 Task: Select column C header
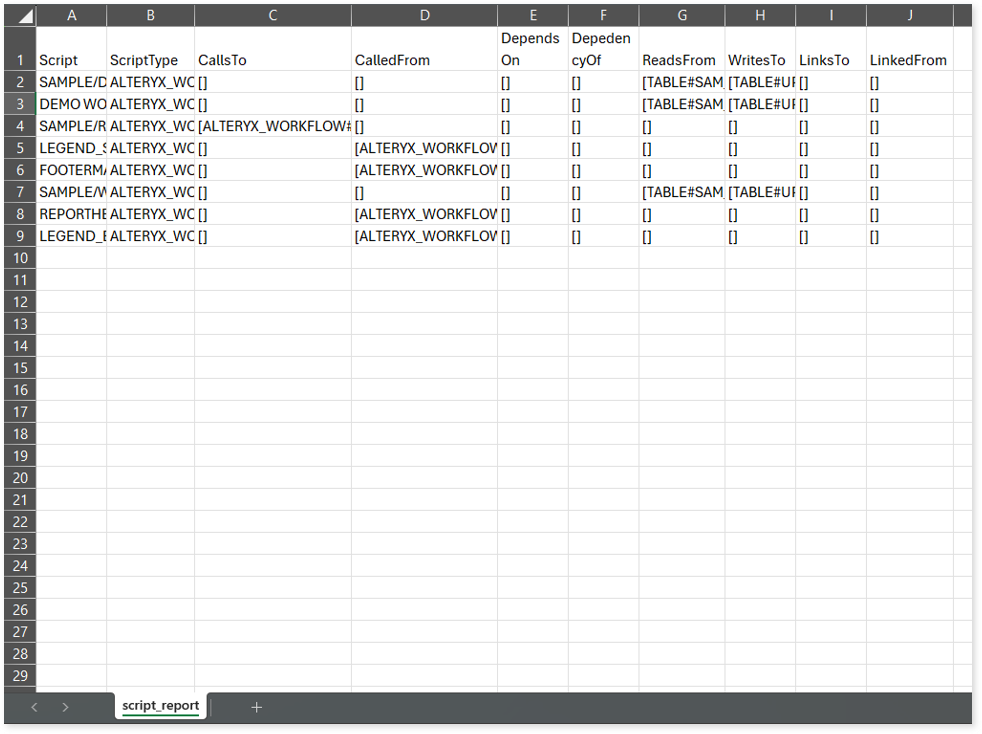pyautogui.click(x=273, y=16)
